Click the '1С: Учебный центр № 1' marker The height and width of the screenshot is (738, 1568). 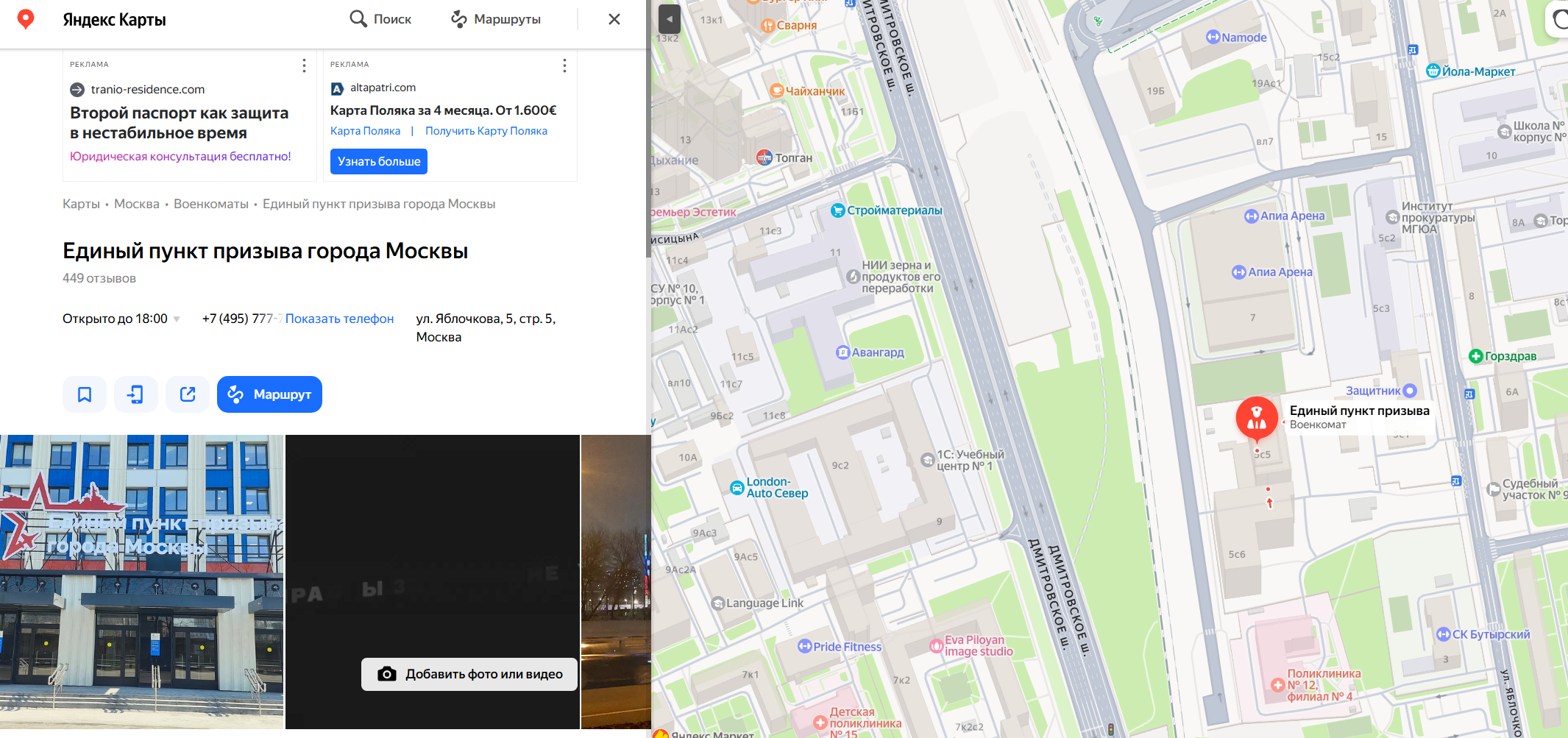928,461
